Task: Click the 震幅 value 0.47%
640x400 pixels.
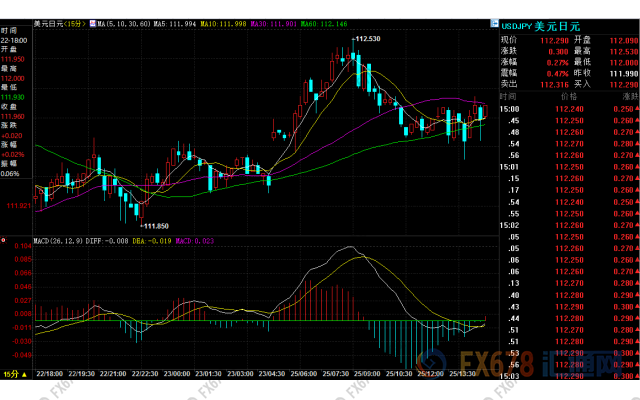Action: (558, 73)
